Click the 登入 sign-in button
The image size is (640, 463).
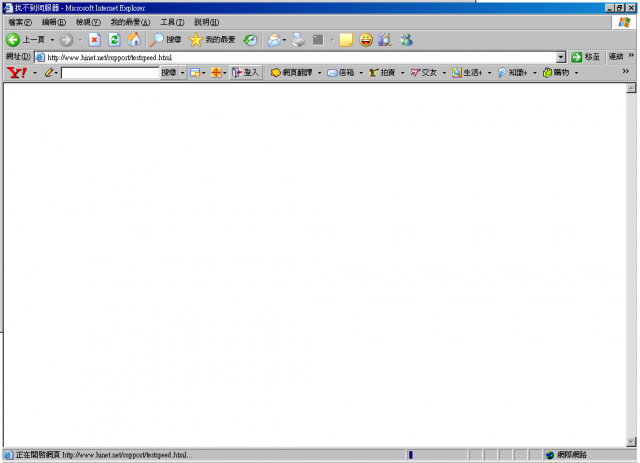[x=245, y=73]
